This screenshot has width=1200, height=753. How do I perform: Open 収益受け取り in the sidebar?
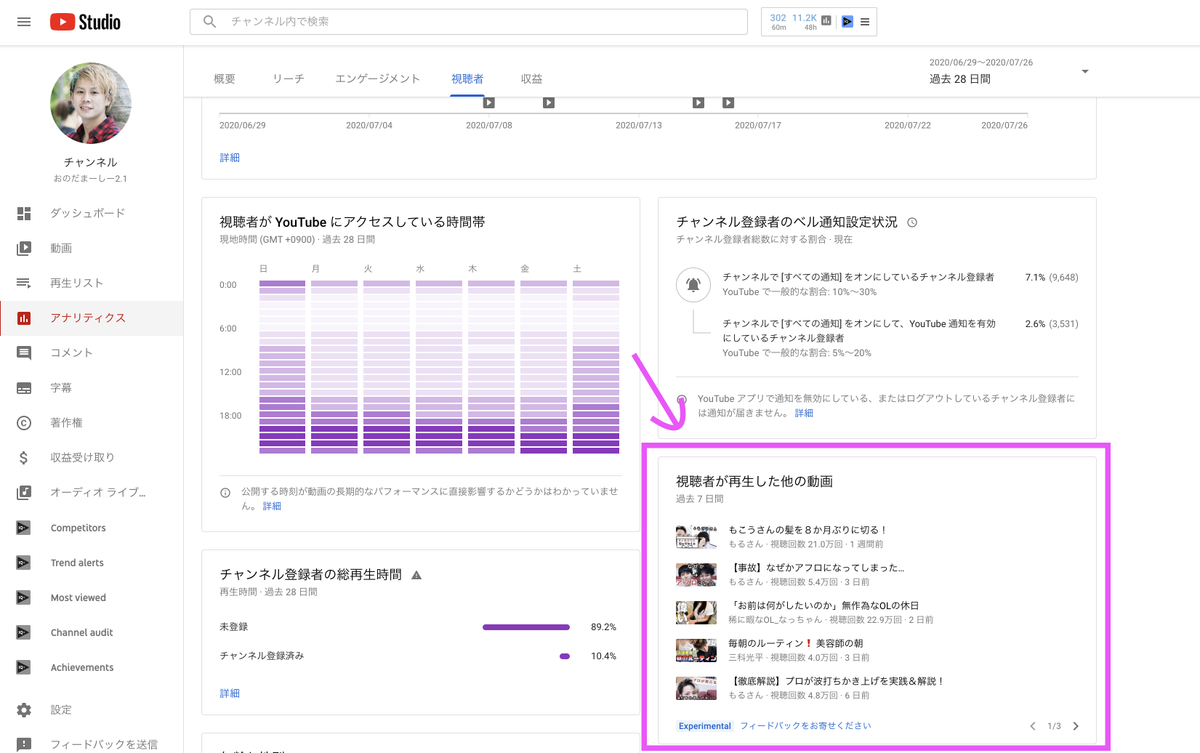tap(91, 458)
